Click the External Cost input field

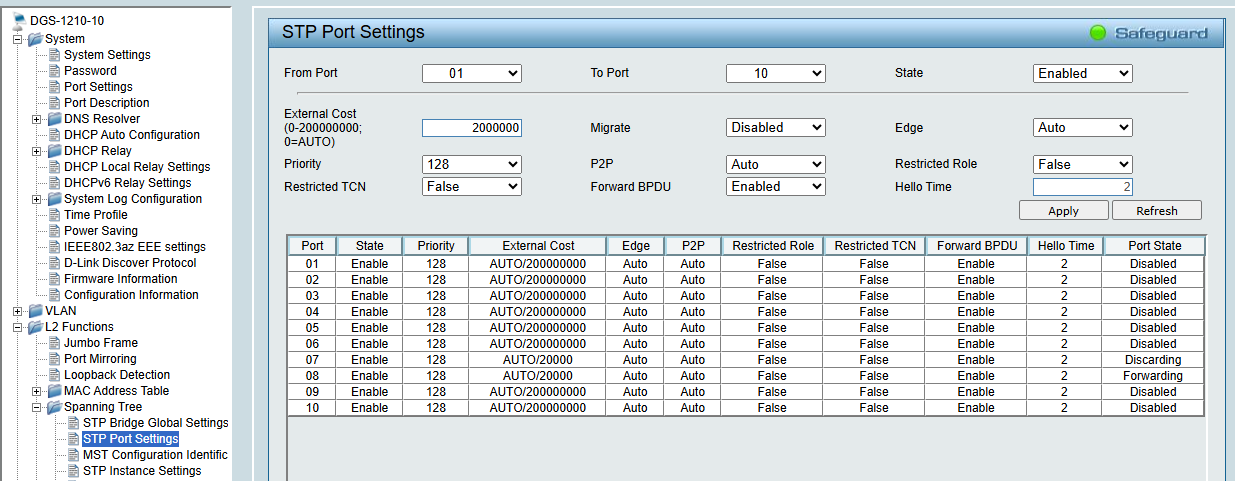(471, 128)
